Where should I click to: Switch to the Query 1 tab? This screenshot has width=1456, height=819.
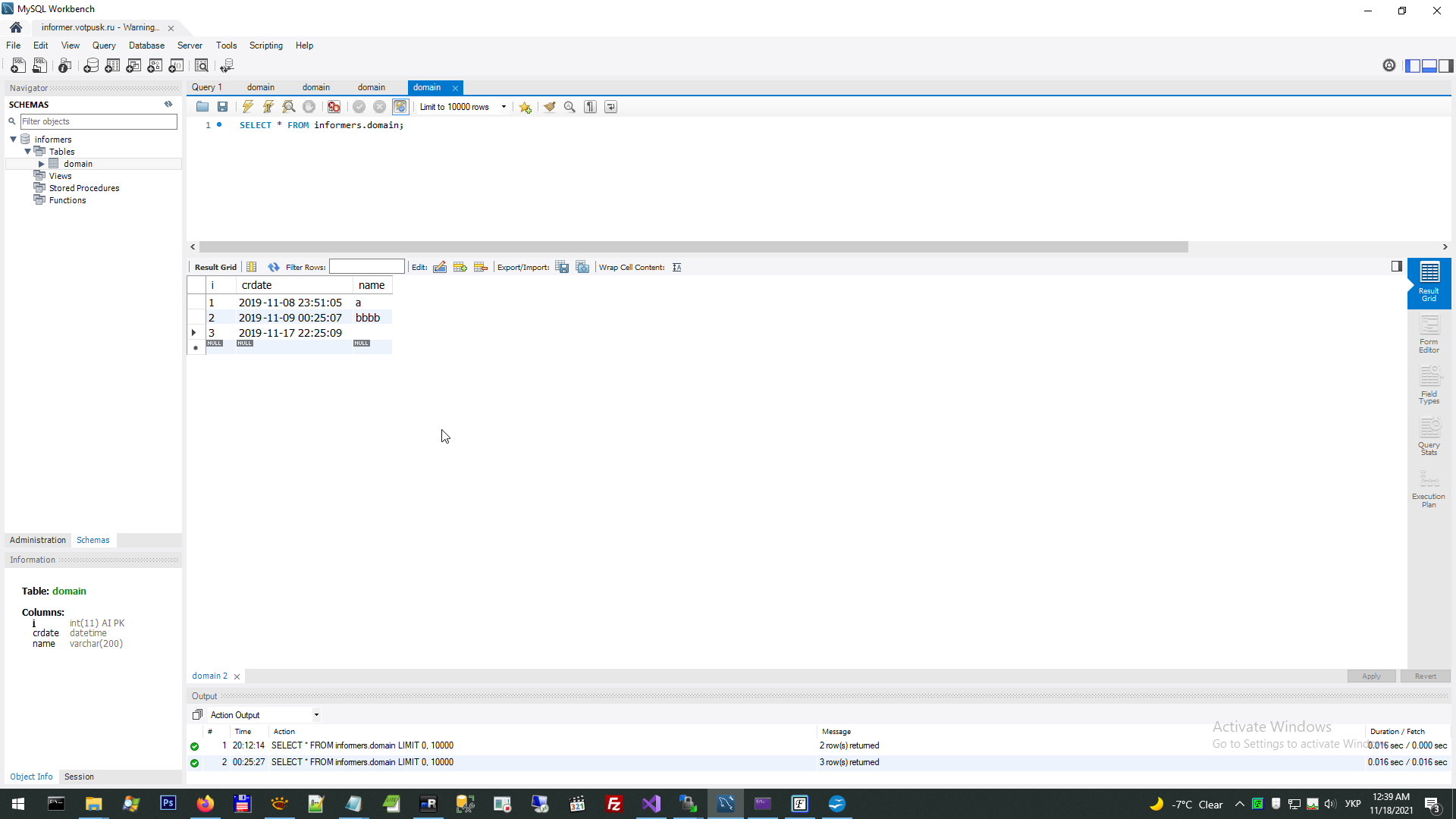pos(206,87)
